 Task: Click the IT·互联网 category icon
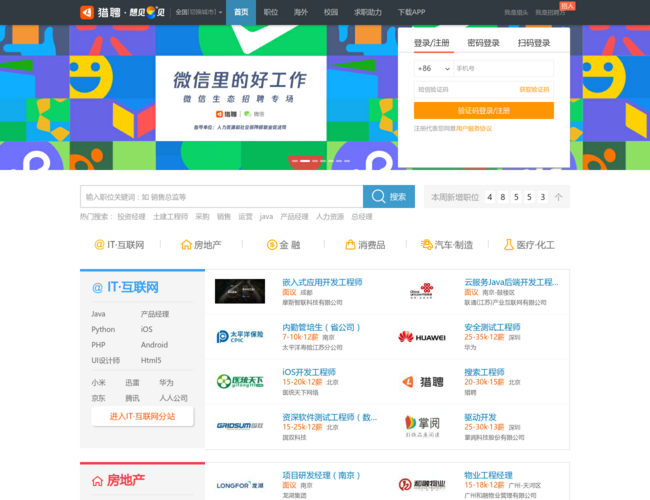99,245
